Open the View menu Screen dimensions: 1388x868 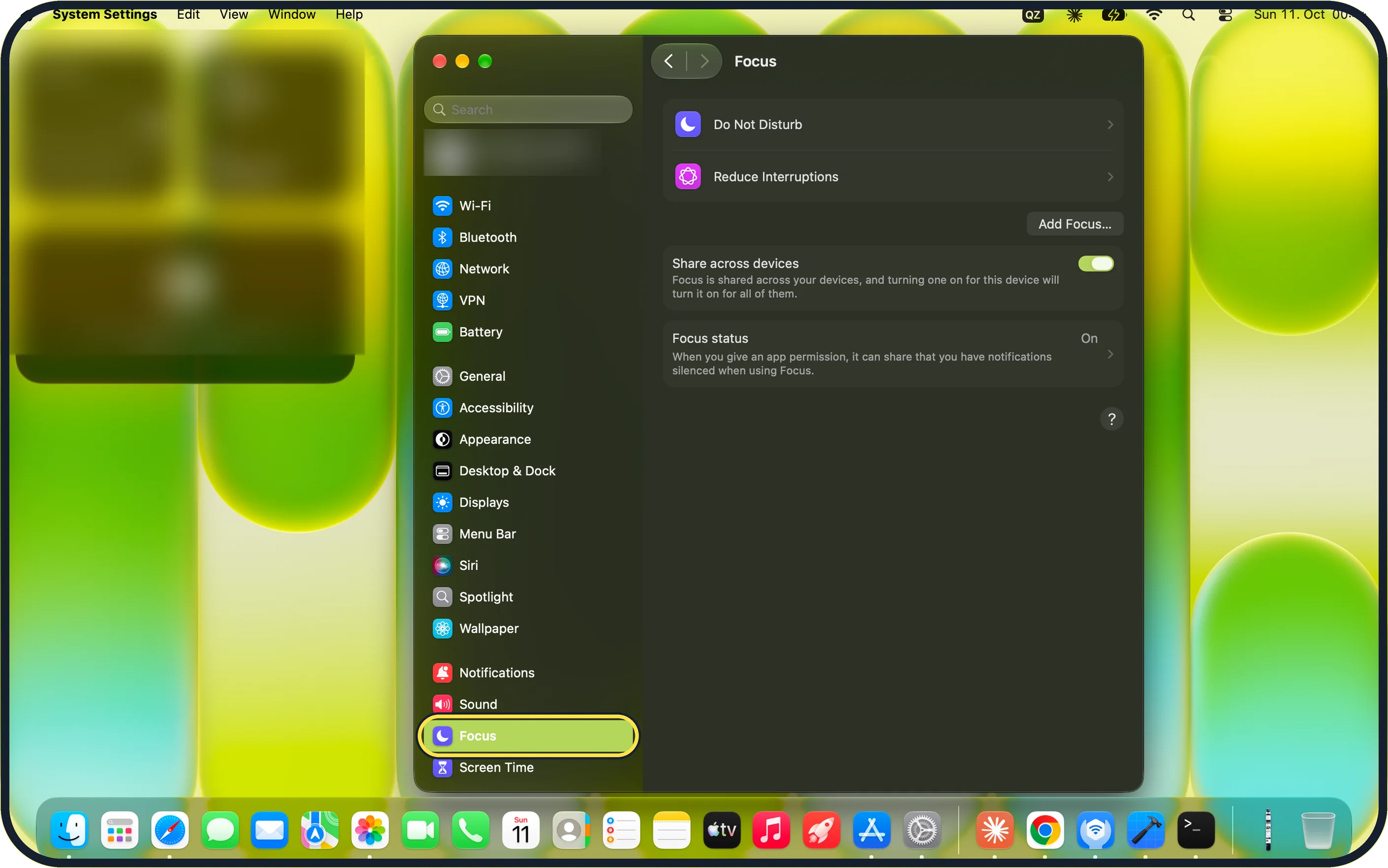[234, 14]
